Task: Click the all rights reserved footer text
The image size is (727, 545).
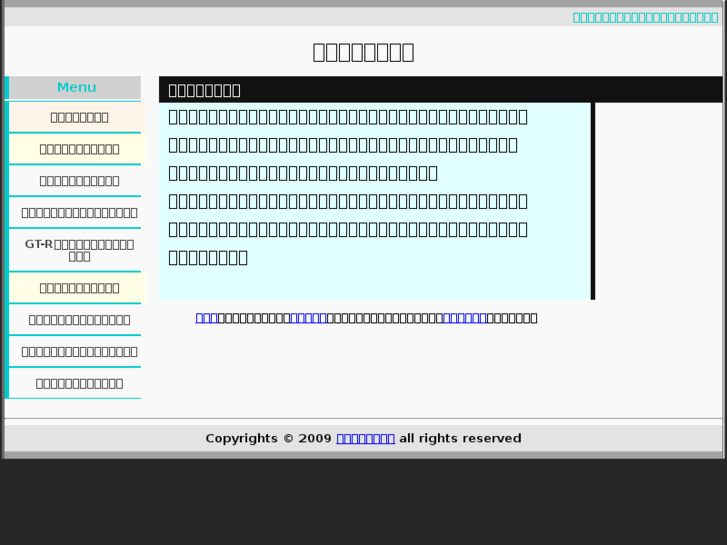Action: tap(460, 438)
